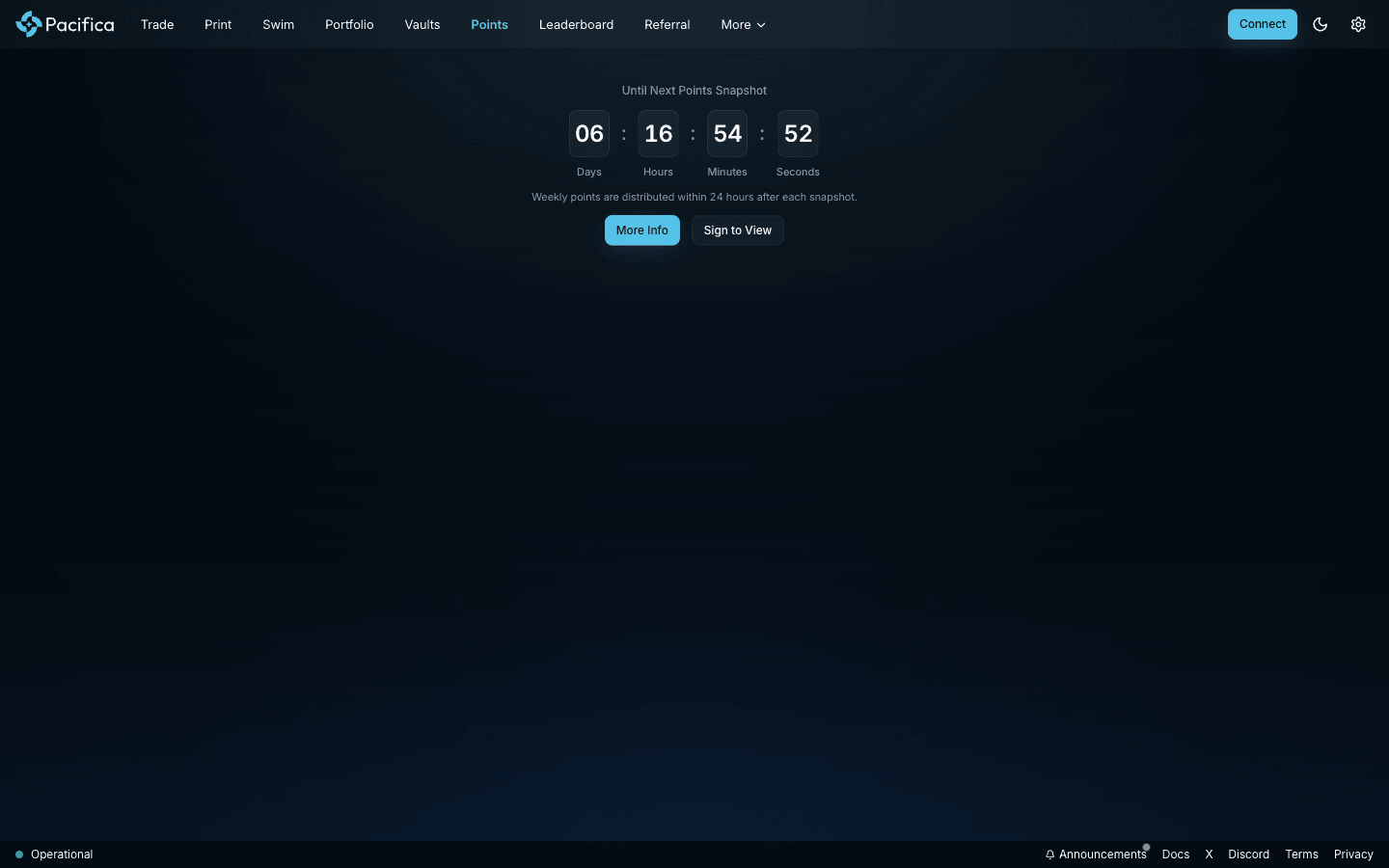
Task: Click the More Info button
Action: [642, 231]
